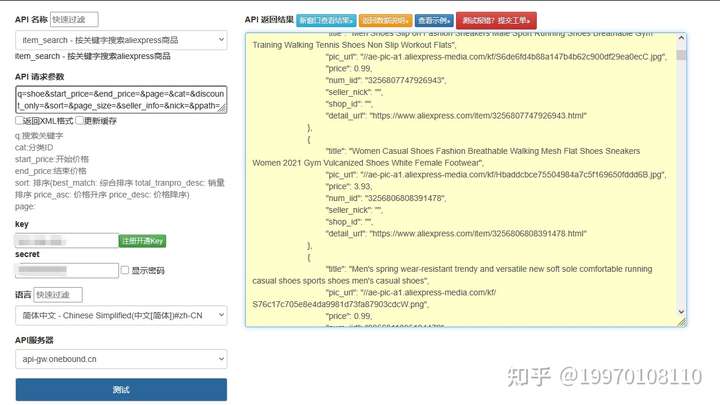Tick the 返回XML格式 checkbox
Screen dimensions: 720x405
coord(19,120)
